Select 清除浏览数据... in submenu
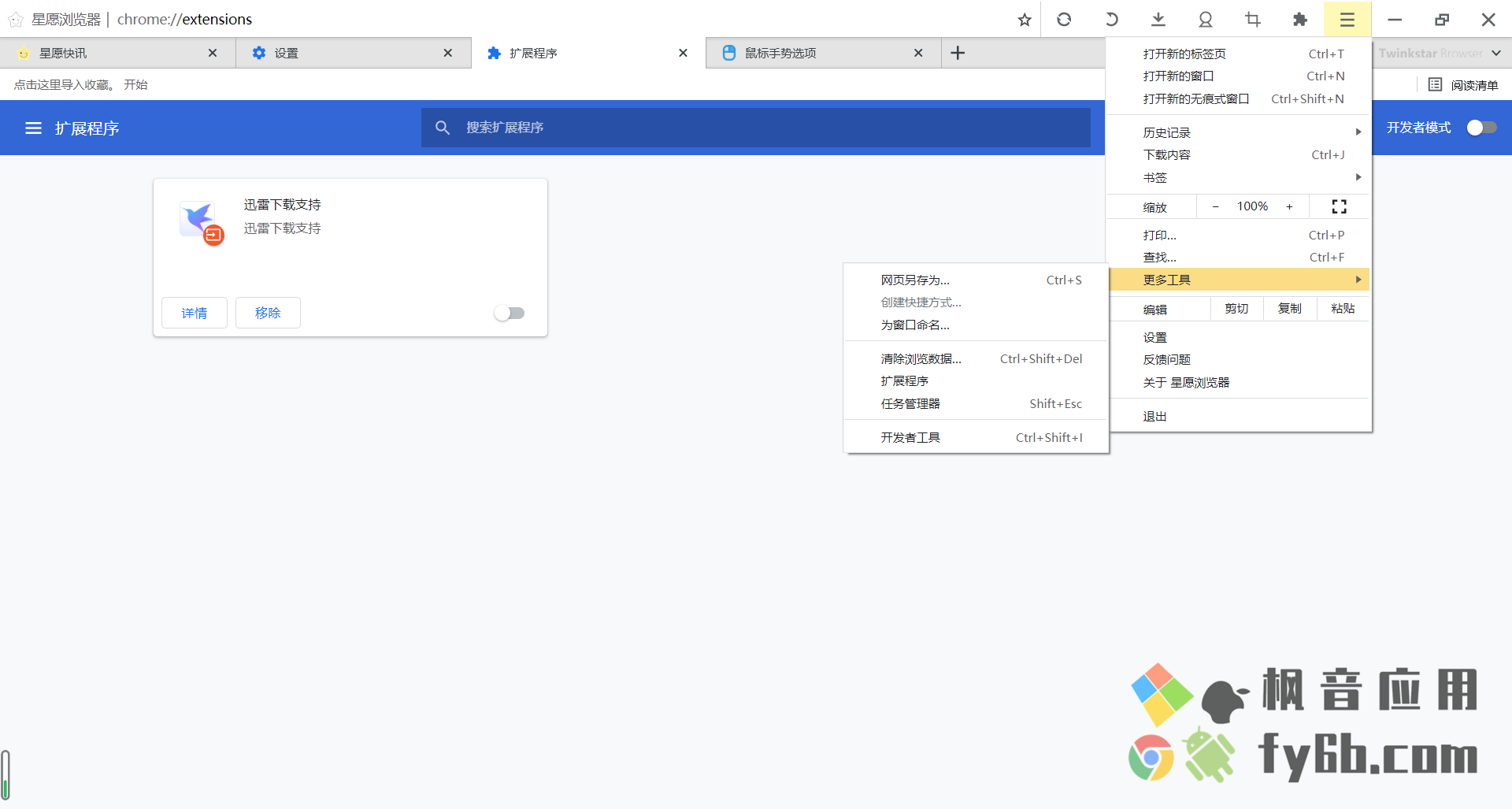Viewport: 1512px width, 809px height. [976, 358]
